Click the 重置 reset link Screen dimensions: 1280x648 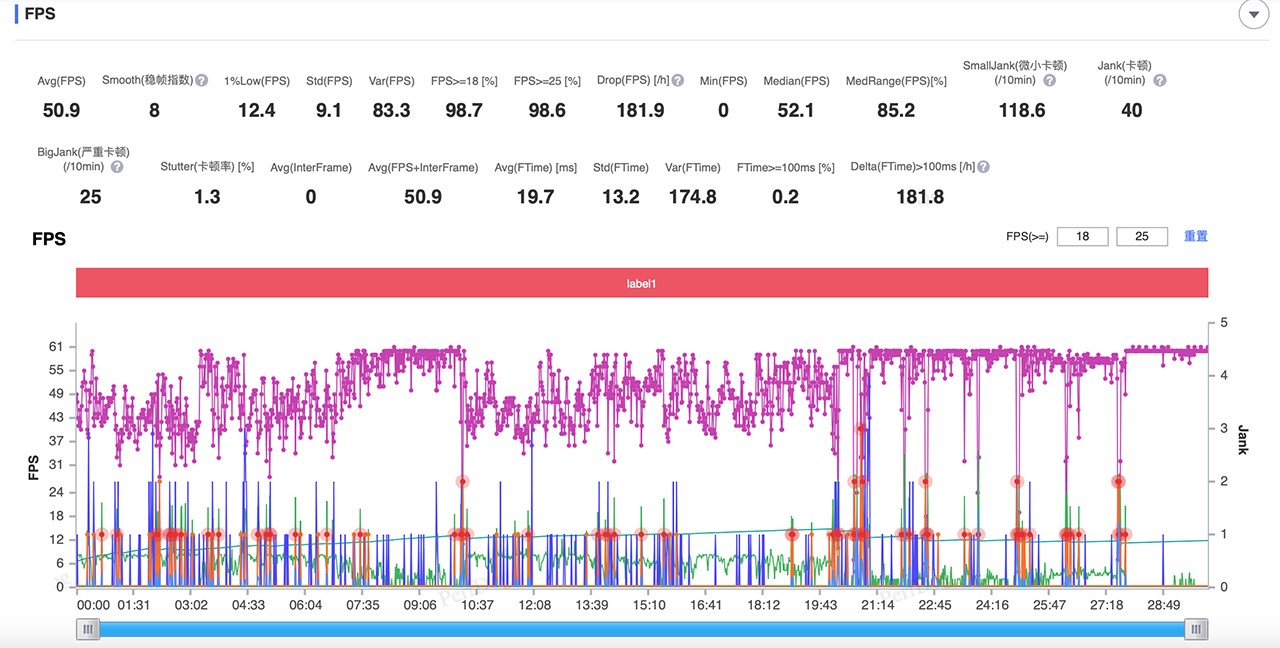[x=1196, y=237]
